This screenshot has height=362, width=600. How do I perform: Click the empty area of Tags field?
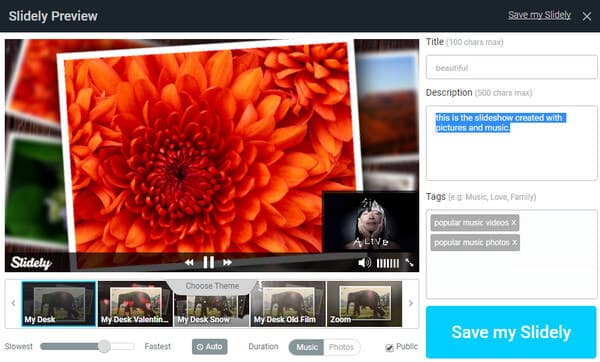pyautogui.click(x=512, y=274)
